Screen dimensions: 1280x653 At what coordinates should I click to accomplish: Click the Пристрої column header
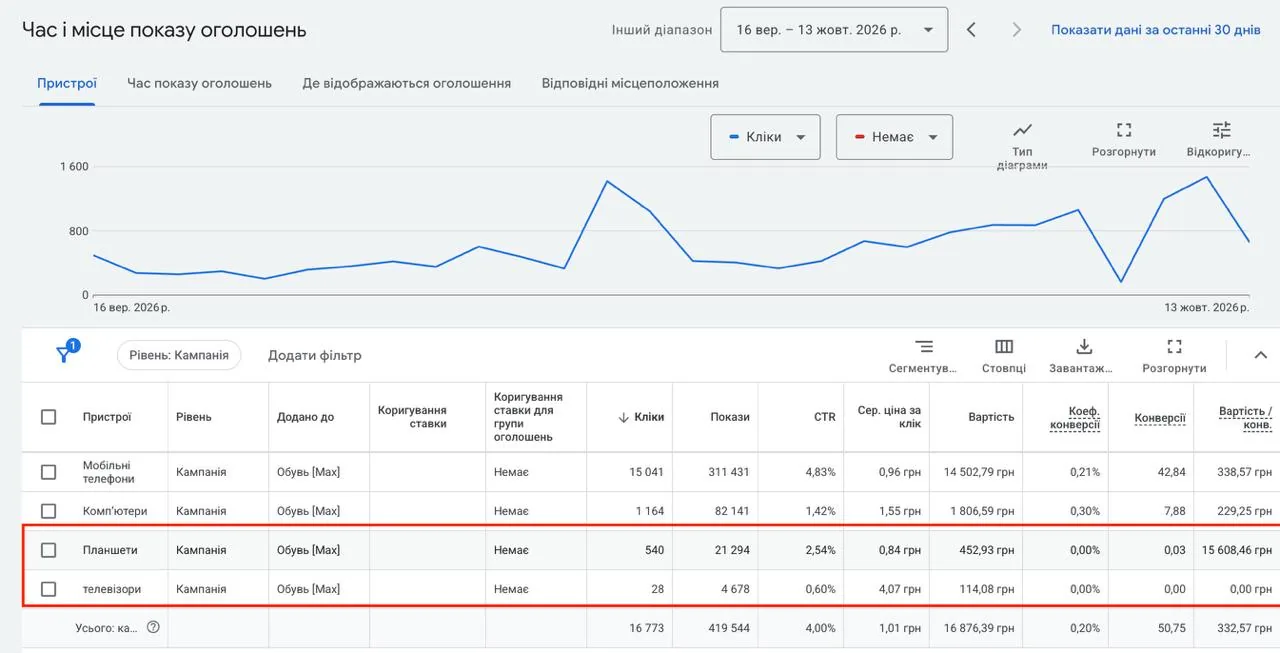(107, 417)
